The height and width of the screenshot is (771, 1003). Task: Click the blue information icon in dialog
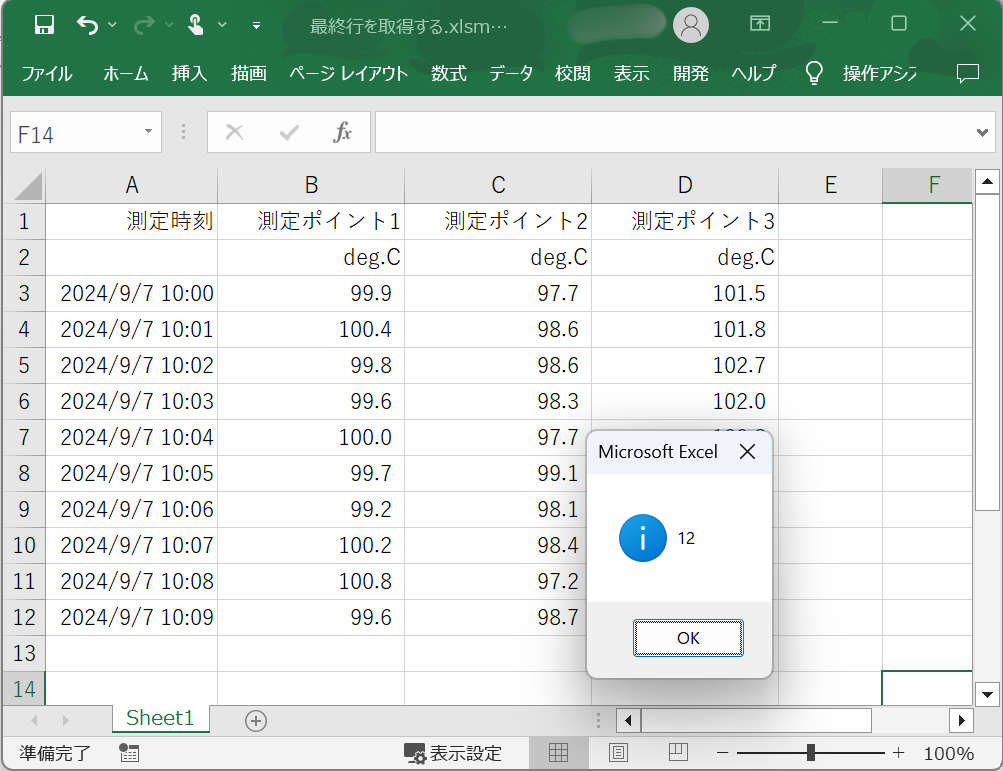click(643, 538)
